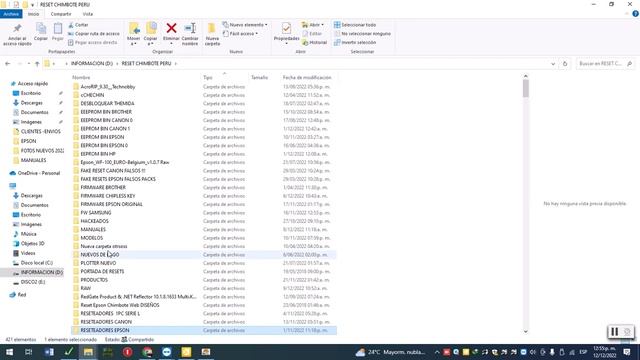Open the Fácil acceso dropdown
Image resolution: width=640 pixels, height=360 pixels.
point(240,33)
